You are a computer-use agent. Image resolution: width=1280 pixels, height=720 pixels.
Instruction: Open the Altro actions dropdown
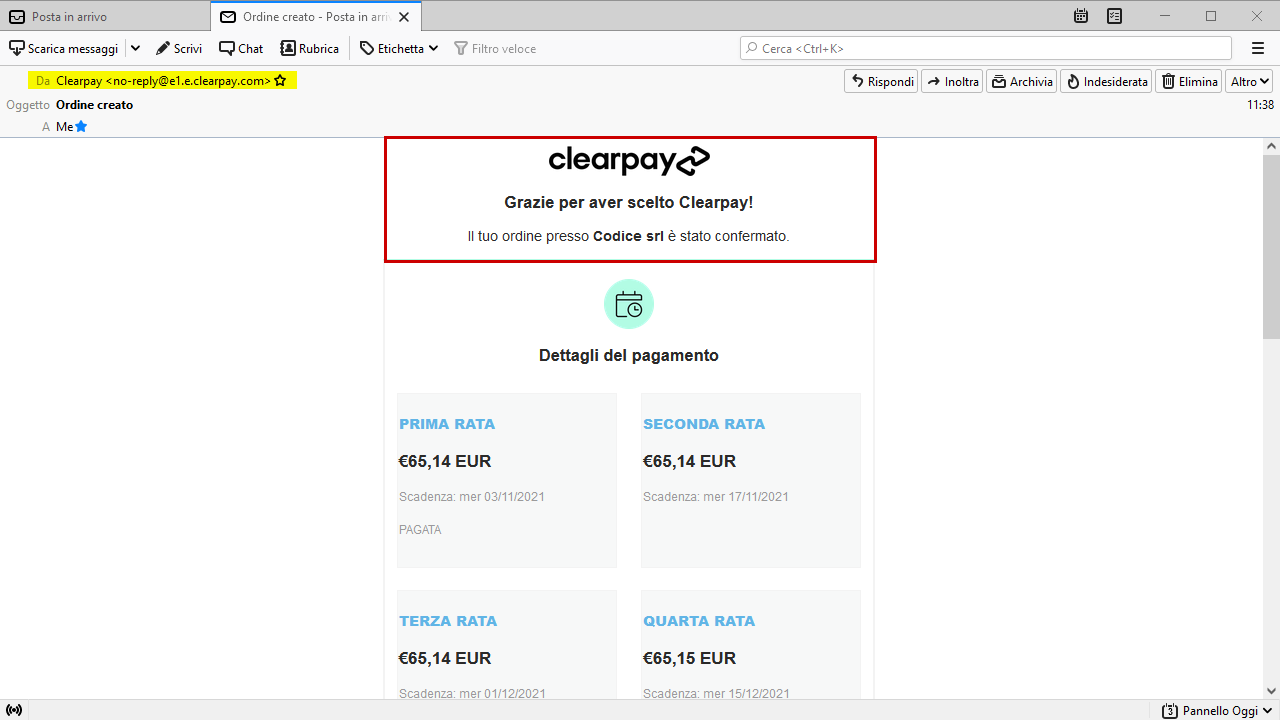(1249, 82)
